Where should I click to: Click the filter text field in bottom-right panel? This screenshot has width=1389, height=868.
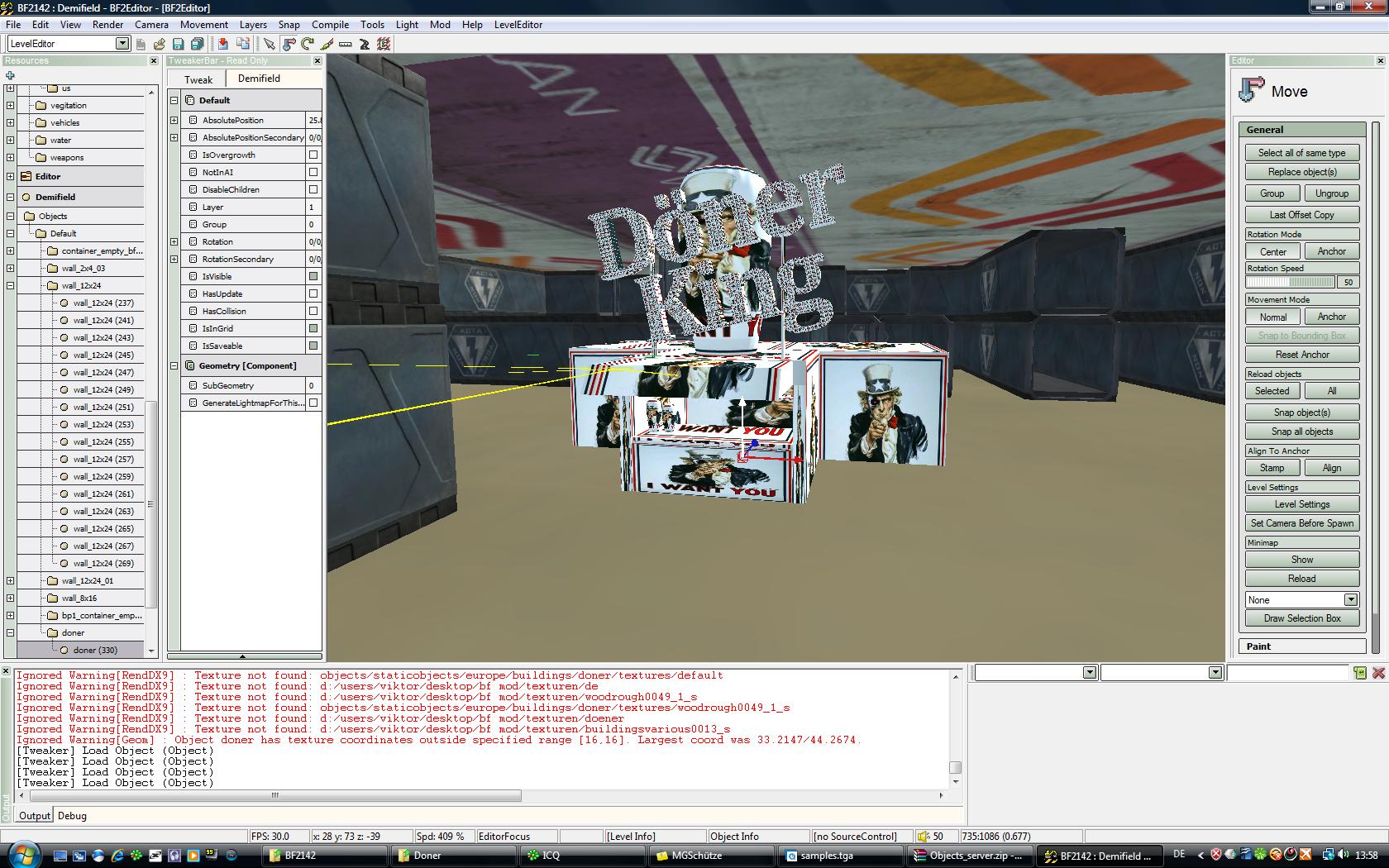click(1288, 673)
